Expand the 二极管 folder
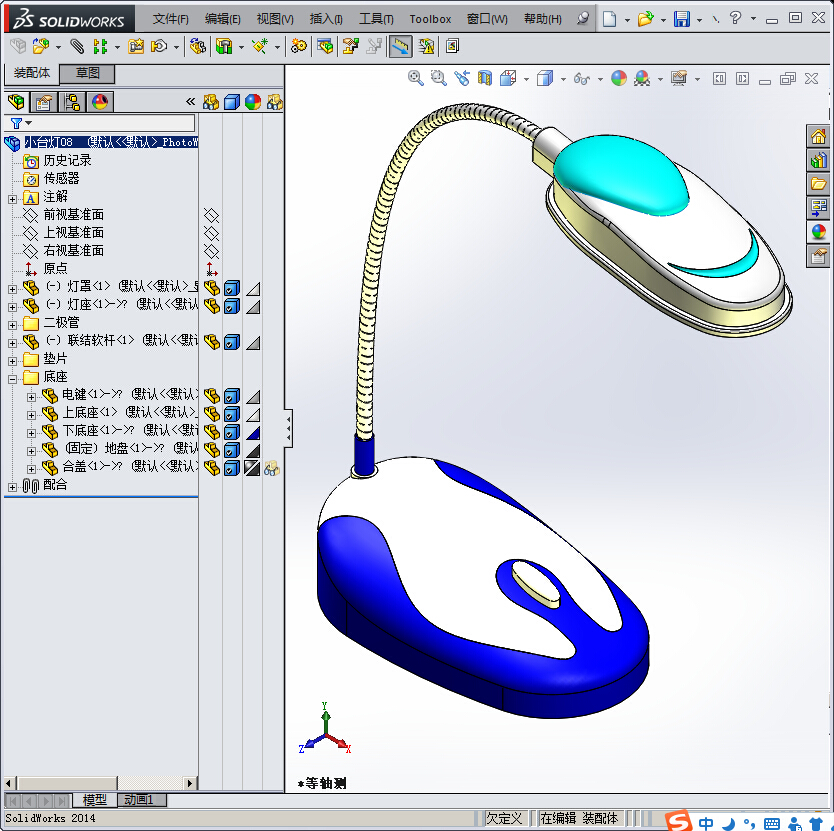Image resolution: width=834 pixels, height=831 pixels. [12, 325]
